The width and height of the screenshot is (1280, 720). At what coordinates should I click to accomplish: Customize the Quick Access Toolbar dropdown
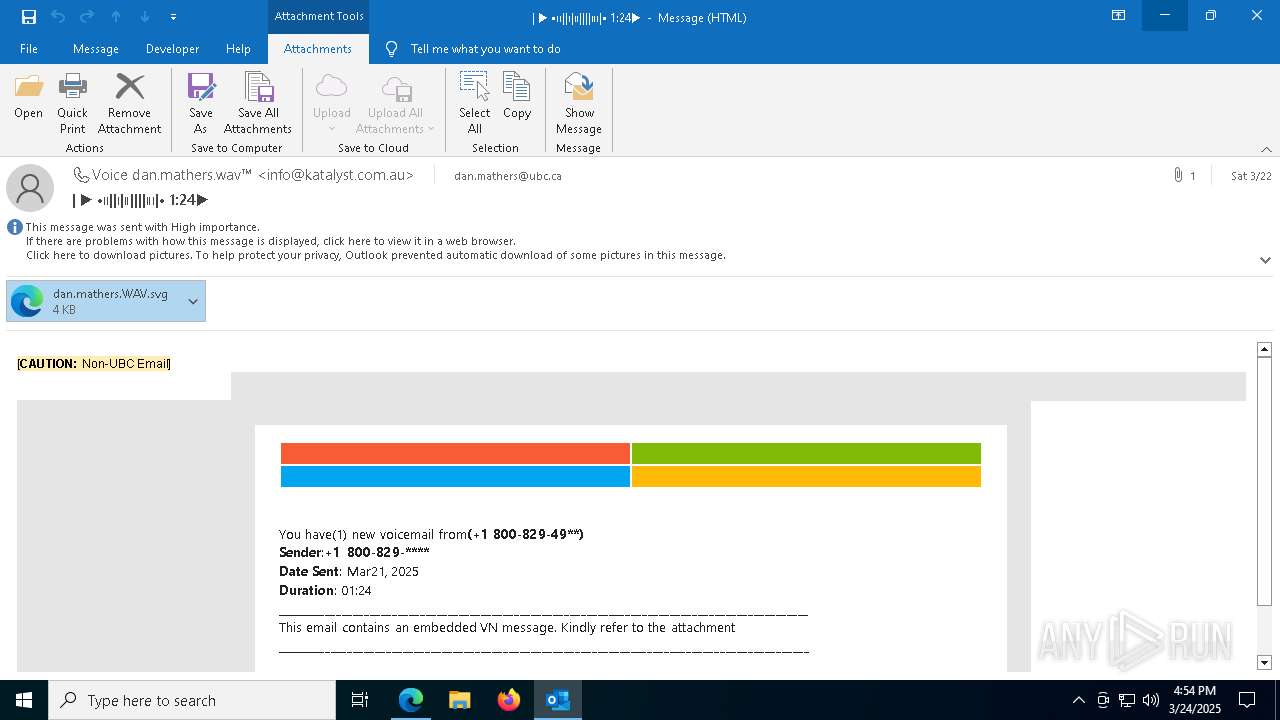[173, 17]
